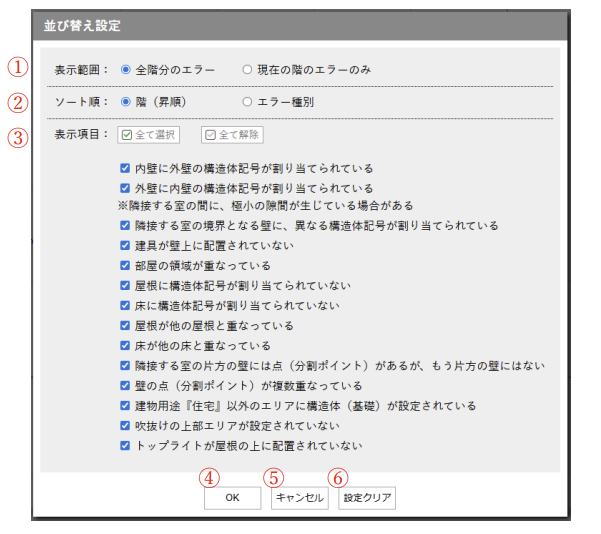Toggle 屋根が他の屋根と重なっている checkbox
The height and width of the screenshot is (534, 601).
tap(125, 326)
